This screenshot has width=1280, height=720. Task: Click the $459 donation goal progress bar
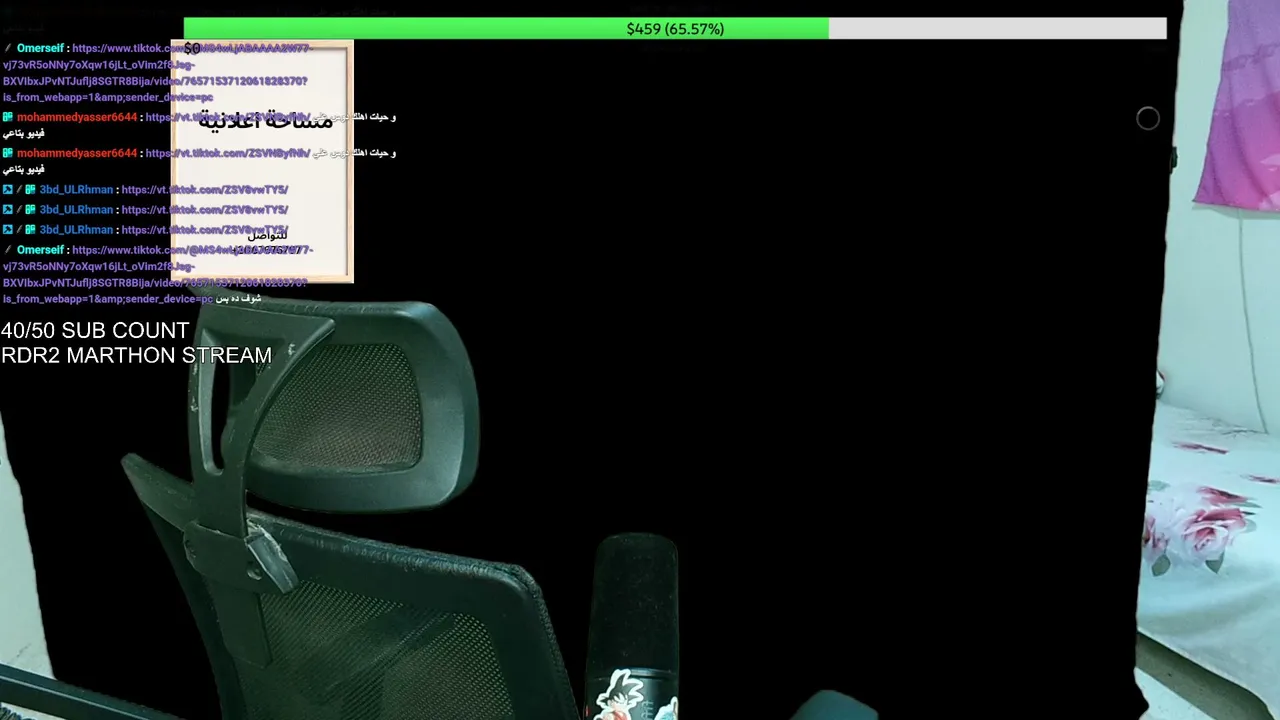click(675, 29)
